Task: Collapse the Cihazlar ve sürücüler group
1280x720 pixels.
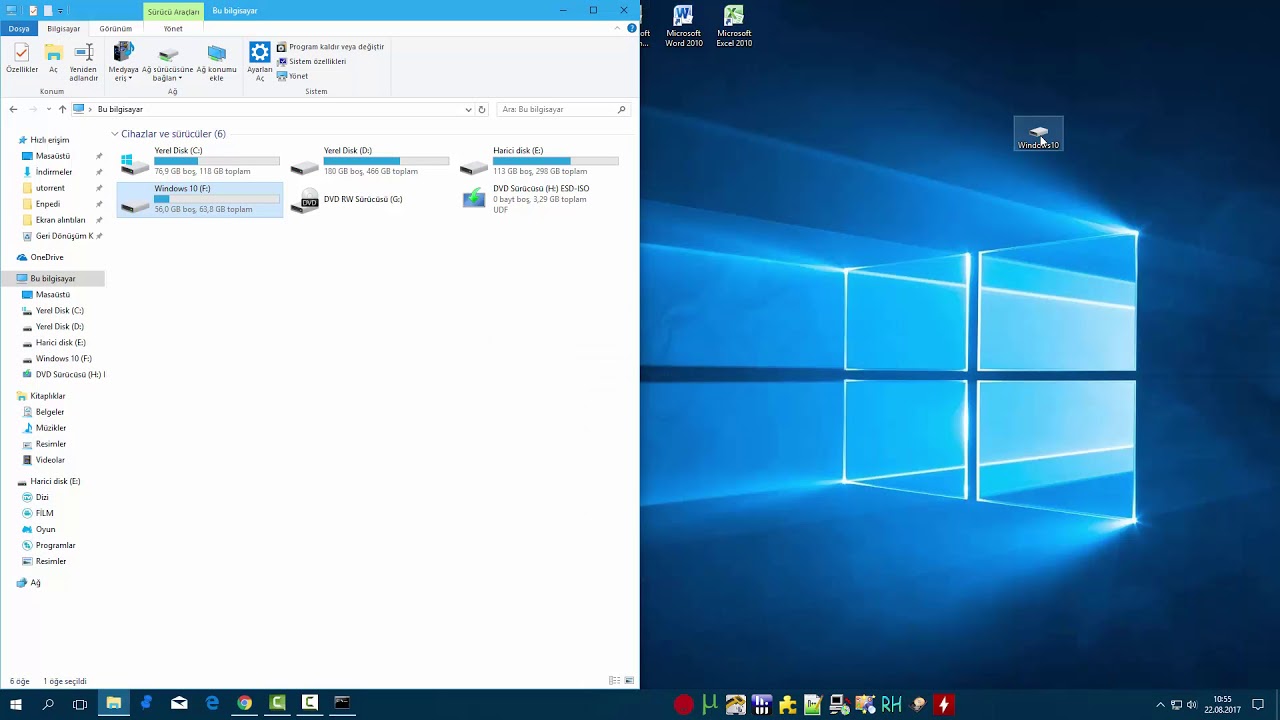Action: pos(115,134)
